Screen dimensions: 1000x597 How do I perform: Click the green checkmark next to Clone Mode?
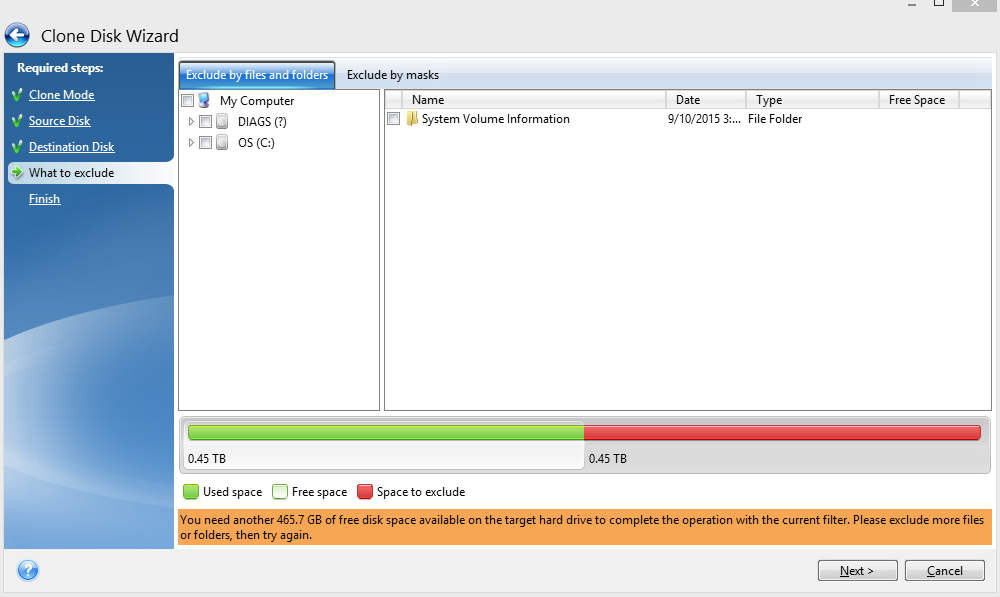click(17, 95)
